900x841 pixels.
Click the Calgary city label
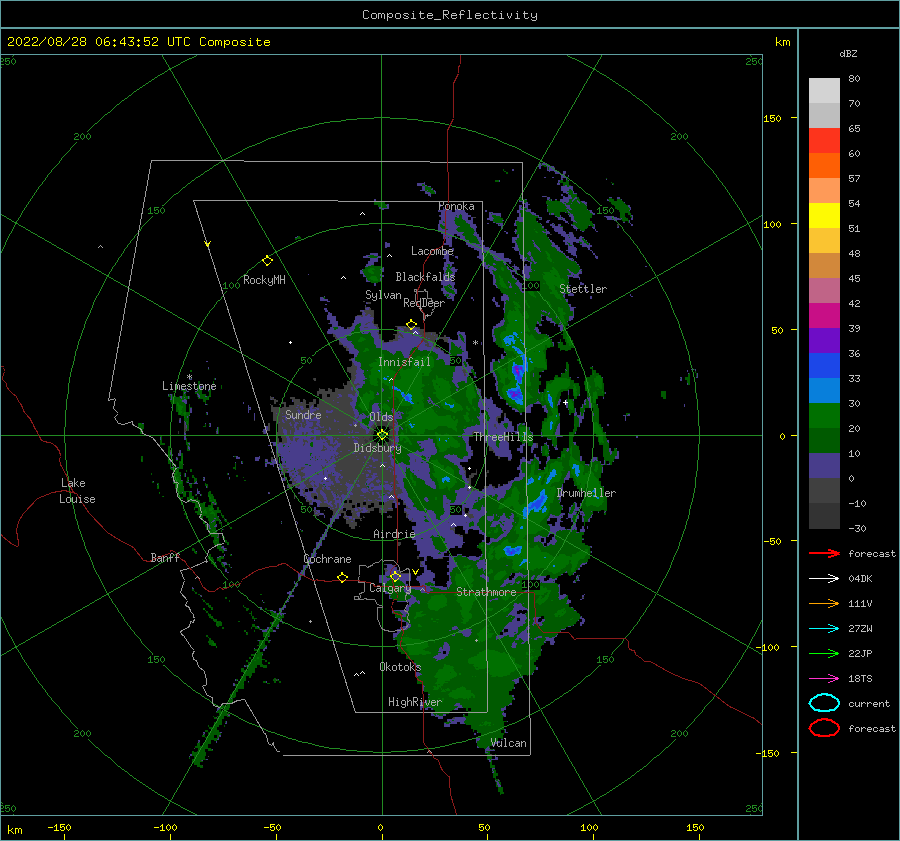390,588
